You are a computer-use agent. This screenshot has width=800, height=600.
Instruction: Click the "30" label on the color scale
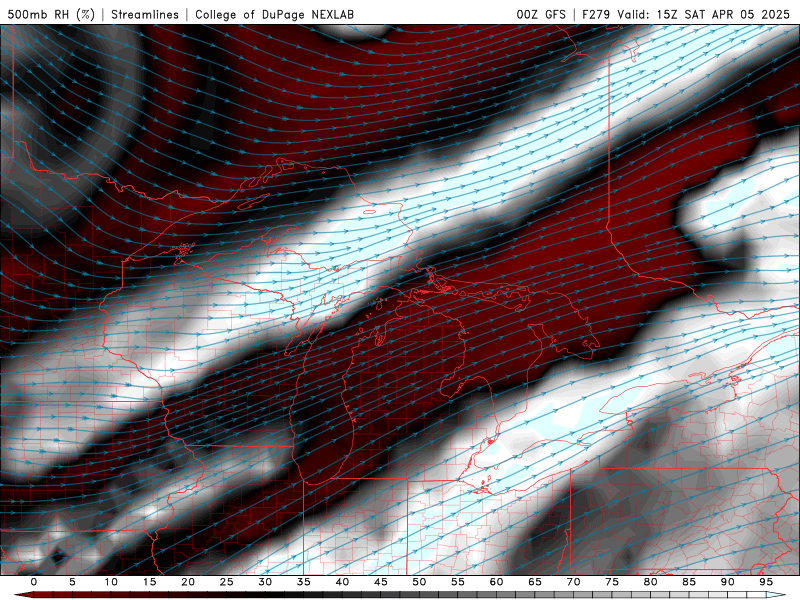[265, 582]
